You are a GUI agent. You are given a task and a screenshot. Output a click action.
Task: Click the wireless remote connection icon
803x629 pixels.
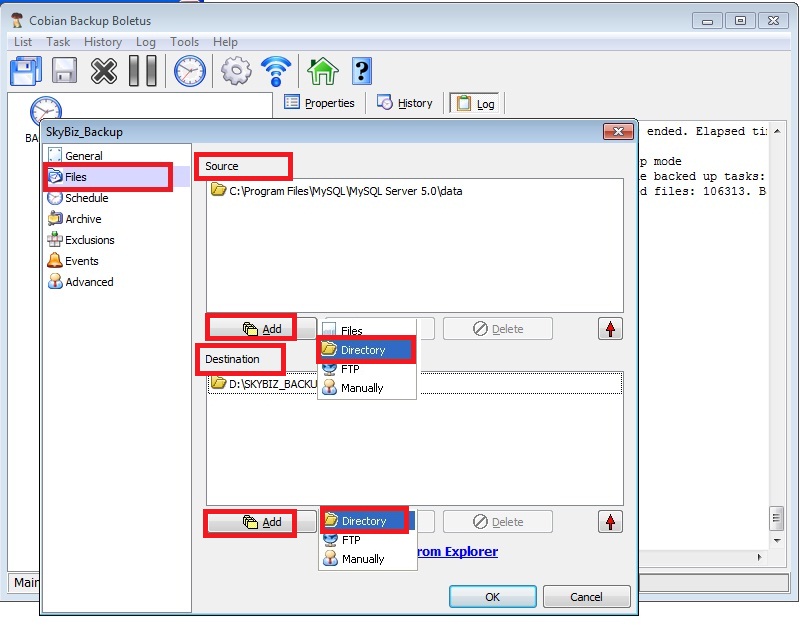(x=276, y=71)
